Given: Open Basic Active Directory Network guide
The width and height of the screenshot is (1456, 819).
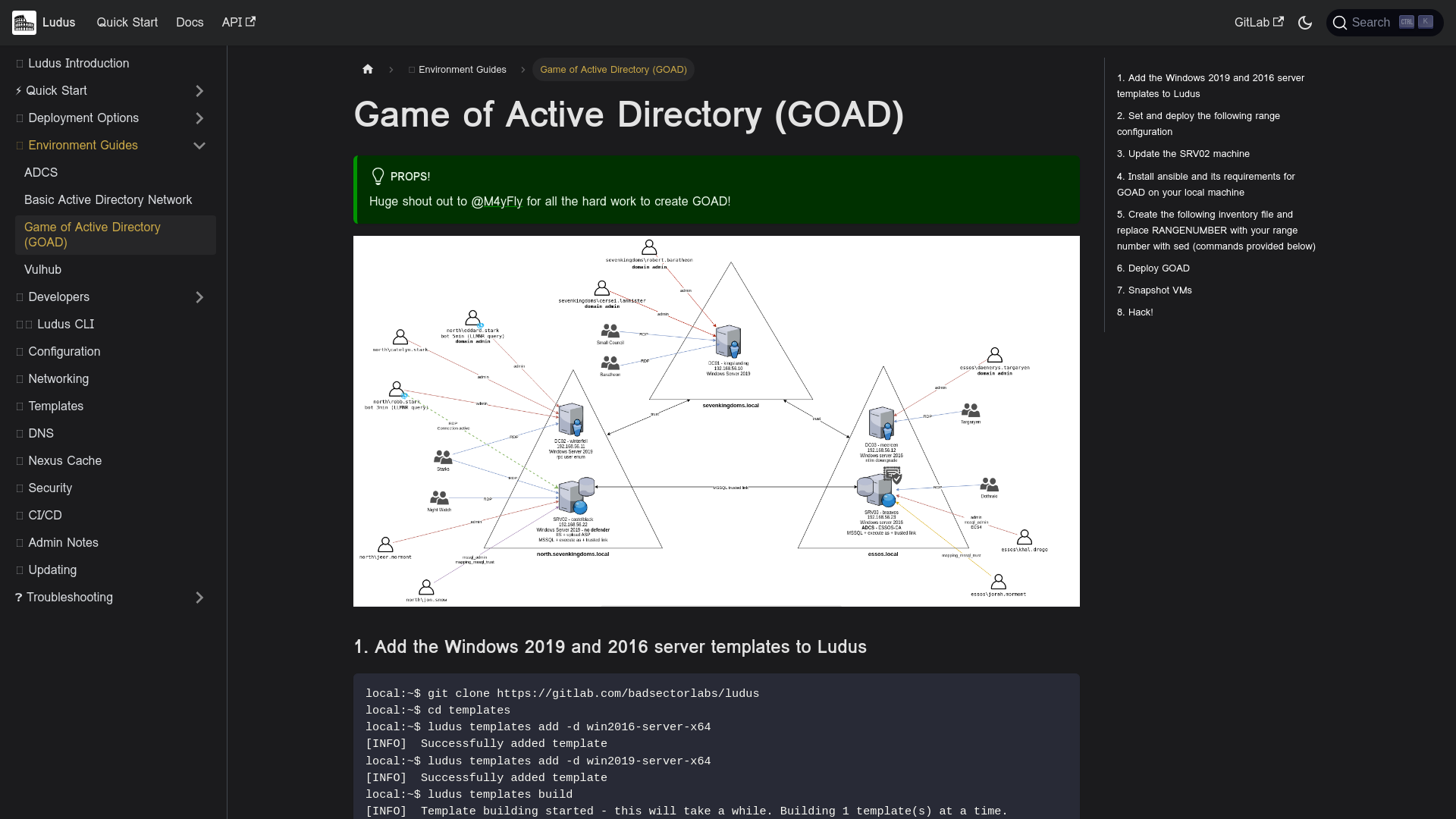Looking at the screenshot, I should click(115, 200).
